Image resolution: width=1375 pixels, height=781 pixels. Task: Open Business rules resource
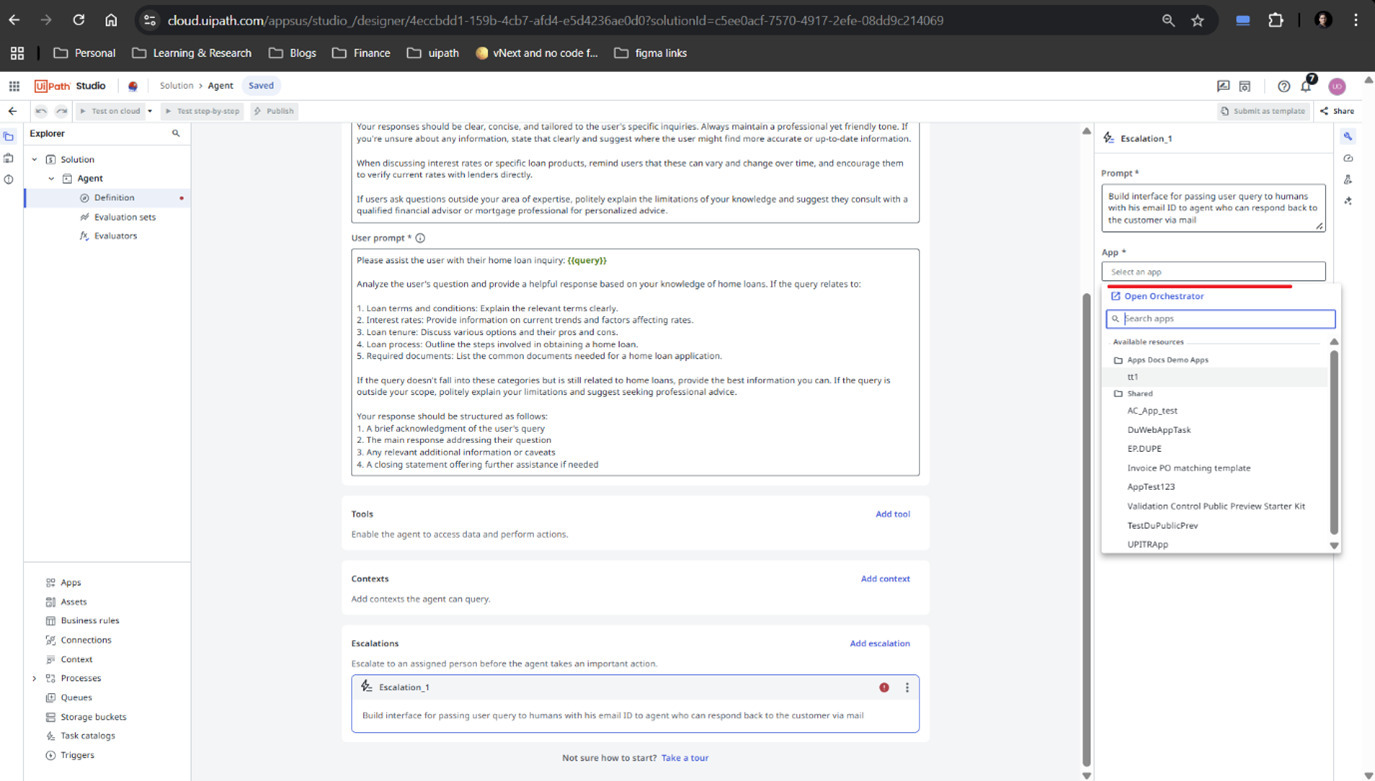point(89,620)
